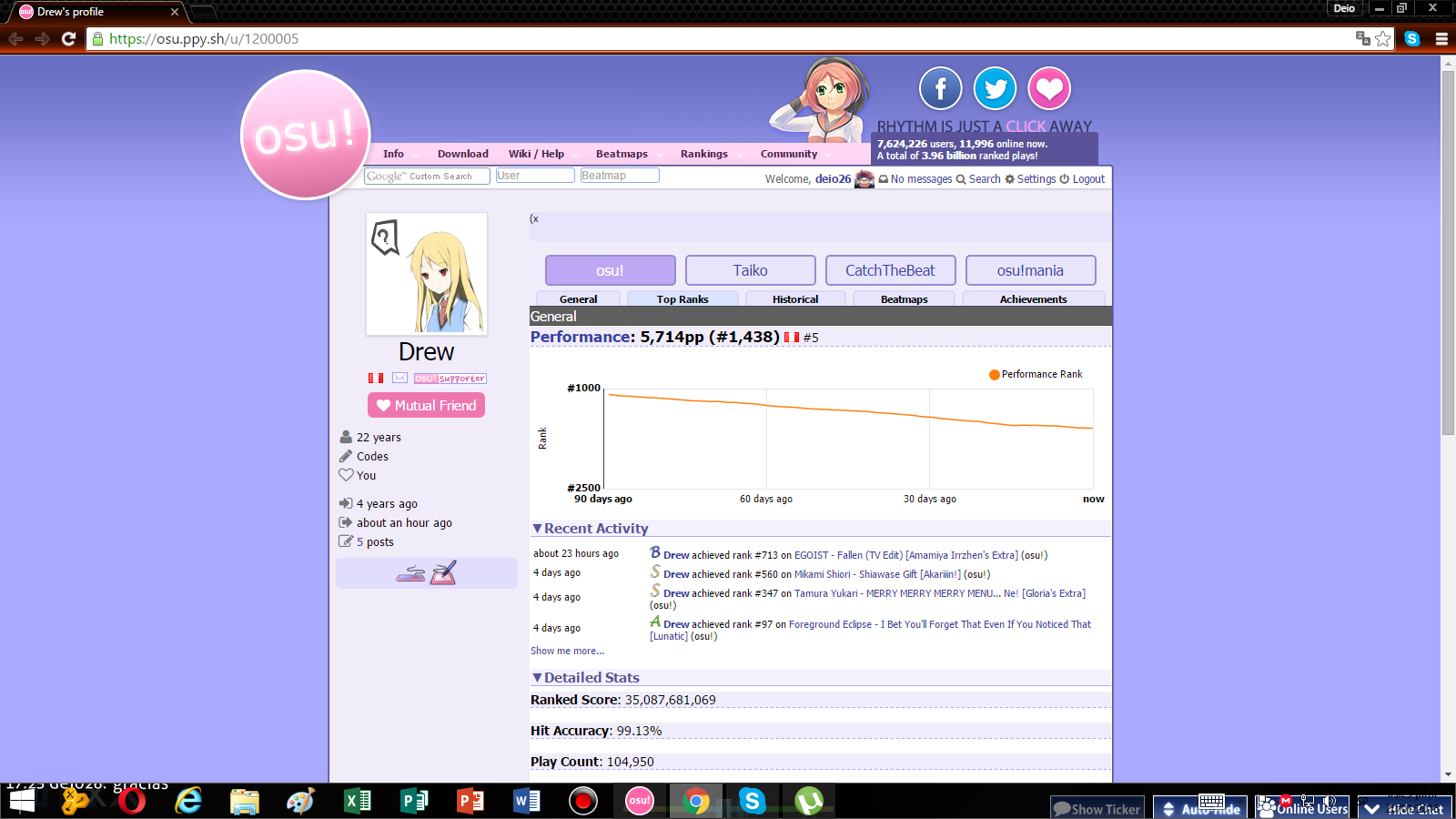The image size is (1456, 819).
Task: Open Internet Explorer from the taskbar
Action: [188, 801]
